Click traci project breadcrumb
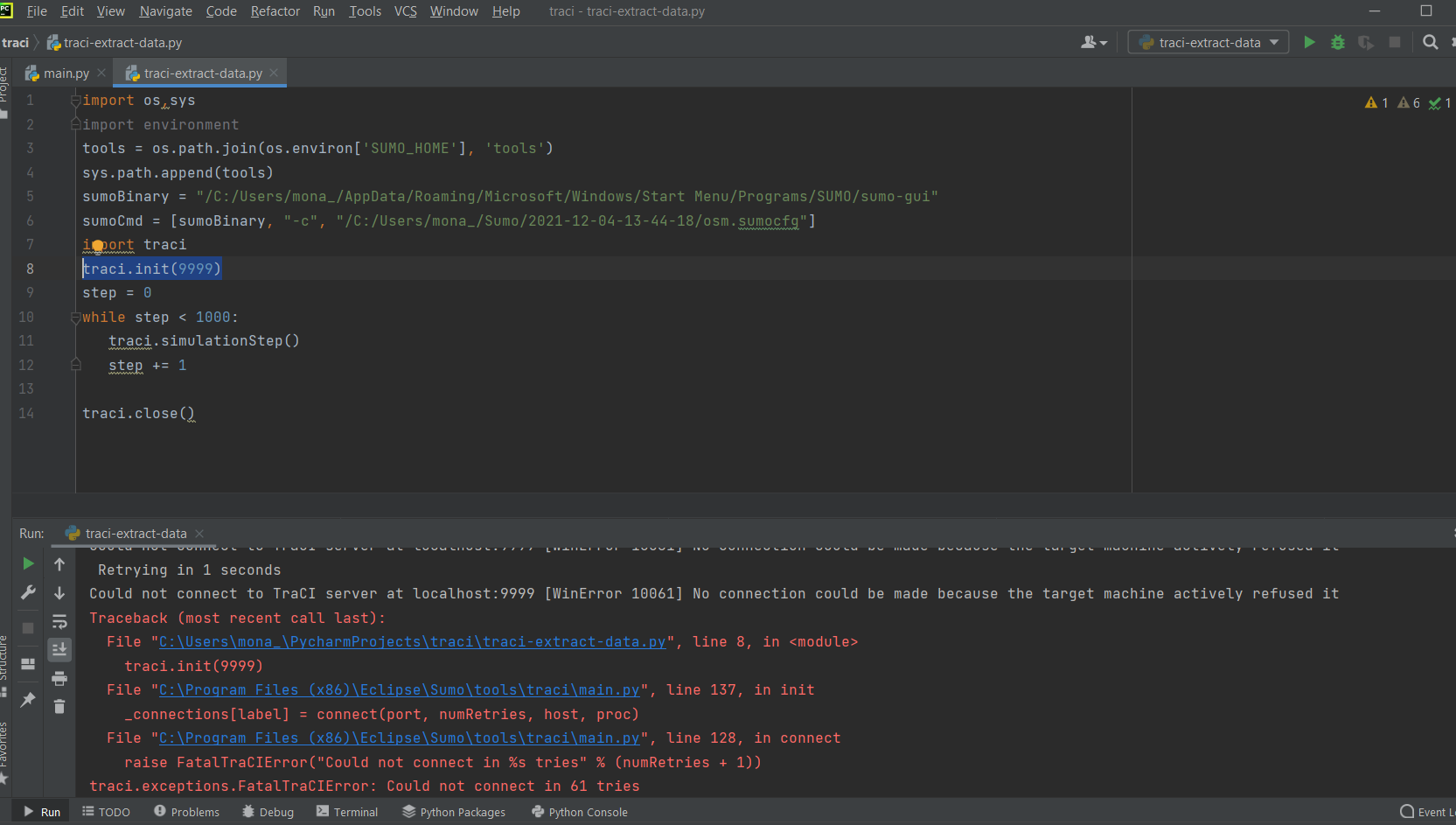This screenshot has width=1456, height=825. pos(15,42)
